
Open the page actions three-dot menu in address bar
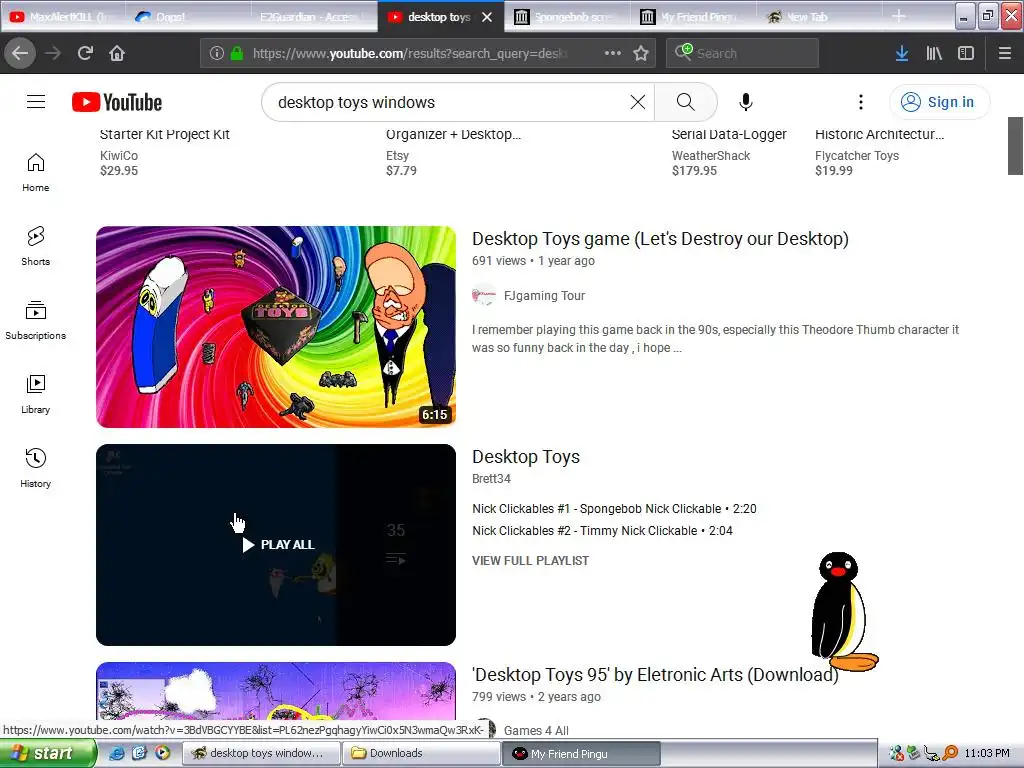coord(613,53)
